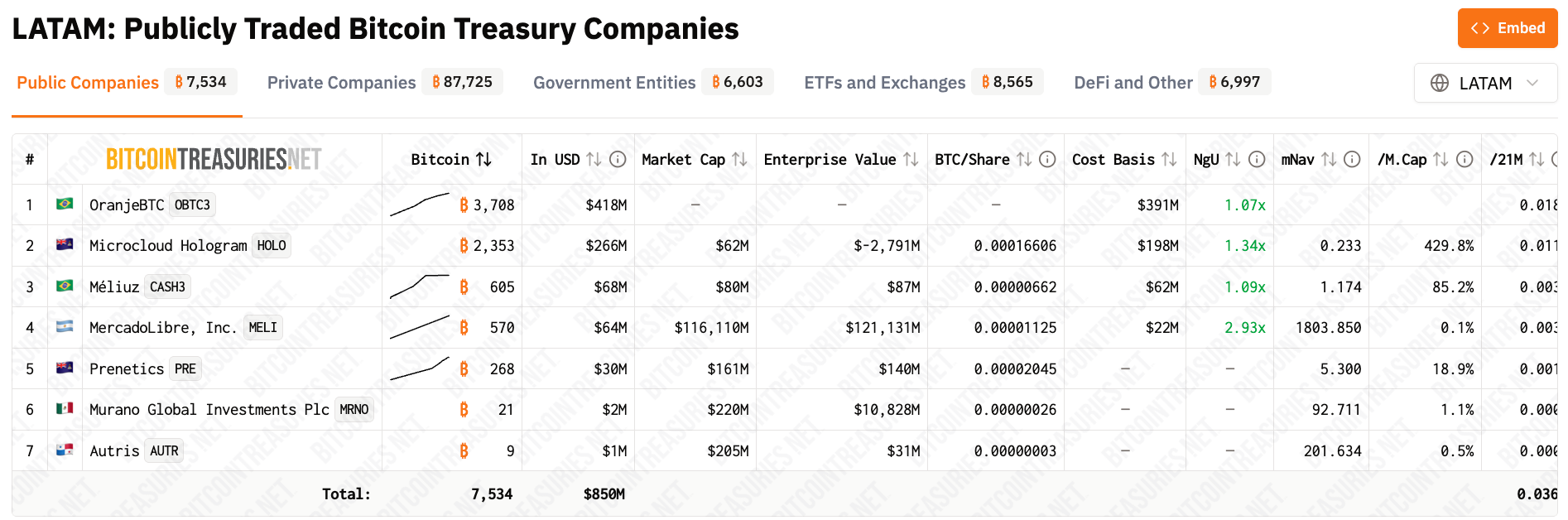Open the MercadoLibre, Inc. company link

click(x=163, y=328)
